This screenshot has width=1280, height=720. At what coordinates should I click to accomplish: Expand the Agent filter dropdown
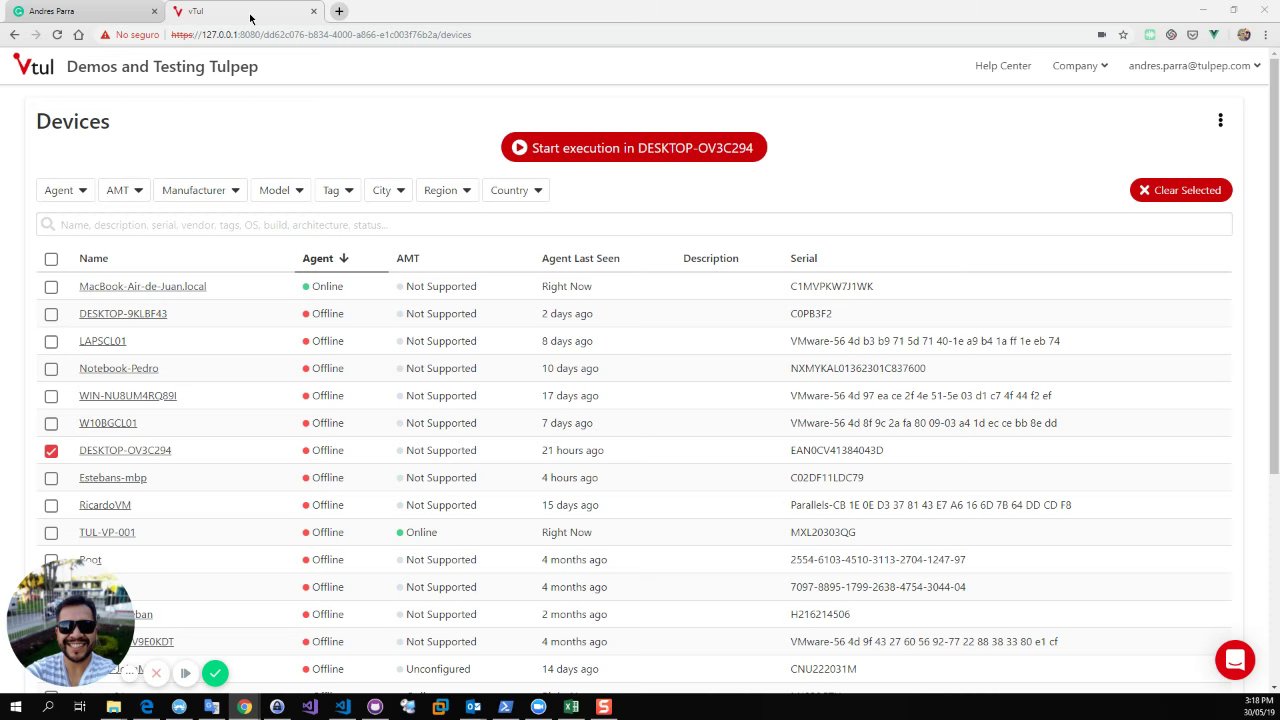click(65, 190)
